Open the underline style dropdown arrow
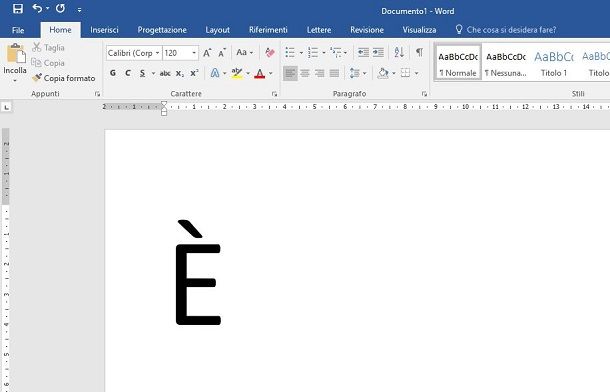Screen dimensions: 610x392 153,73
